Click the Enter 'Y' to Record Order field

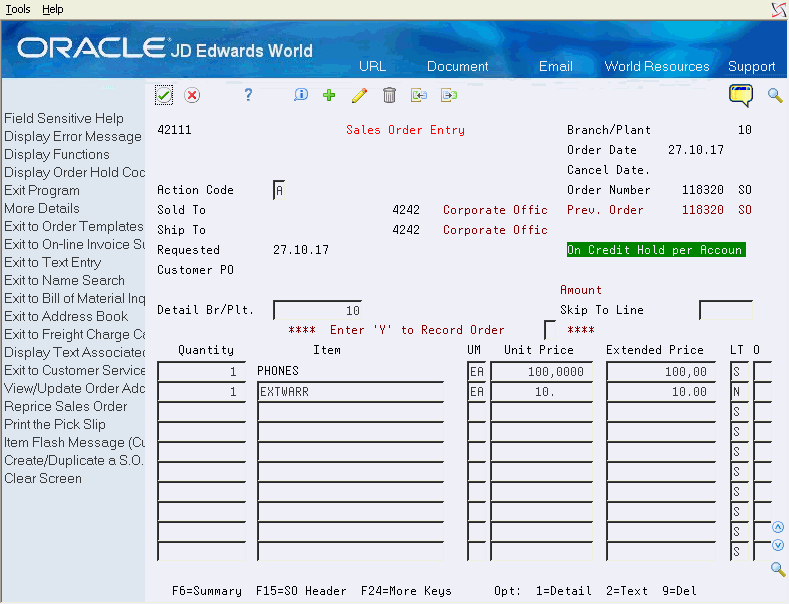550,330
